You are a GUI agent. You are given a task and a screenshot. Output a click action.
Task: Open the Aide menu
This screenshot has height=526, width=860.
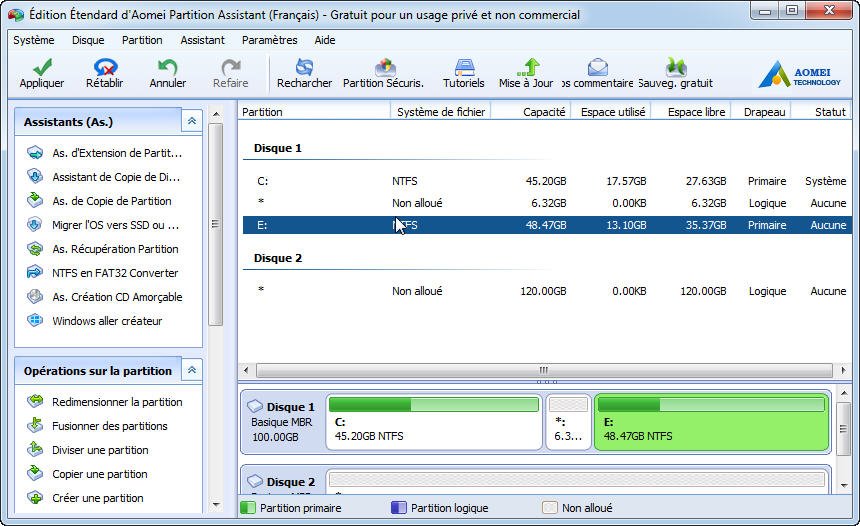[325, 40]
